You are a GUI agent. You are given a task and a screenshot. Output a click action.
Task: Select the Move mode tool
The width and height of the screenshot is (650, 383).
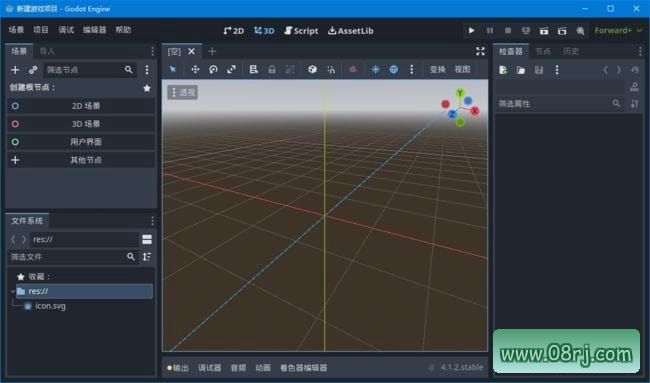click(x=195, y=69)
